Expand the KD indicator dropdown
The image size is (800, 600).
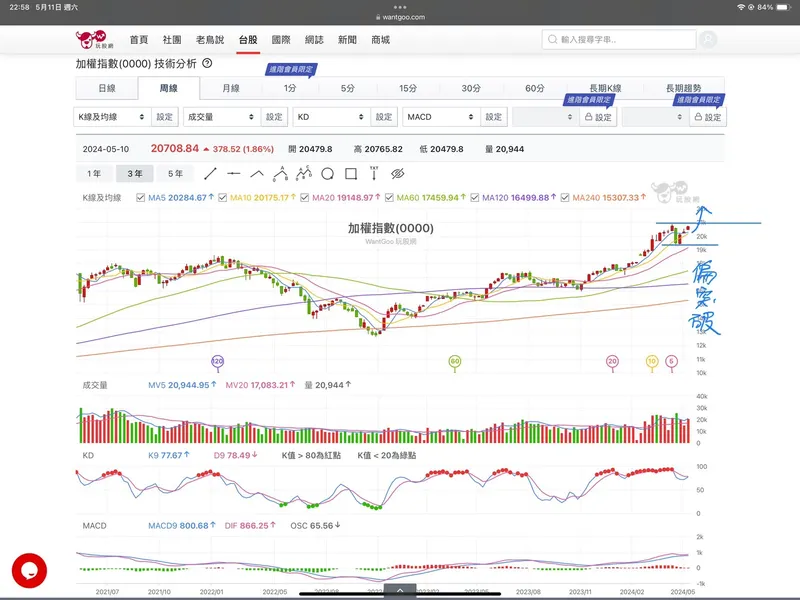tap(330, 117)
